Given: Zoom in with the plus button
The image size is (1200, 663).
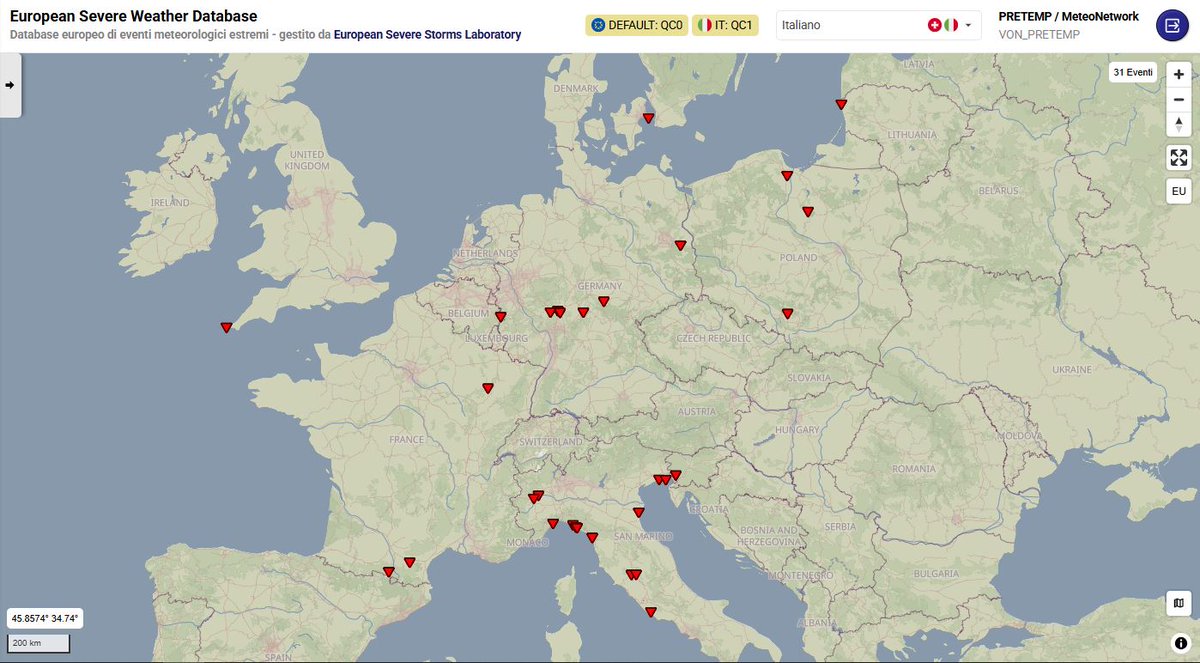Looking at the screenshot, I should (1179, 74).
